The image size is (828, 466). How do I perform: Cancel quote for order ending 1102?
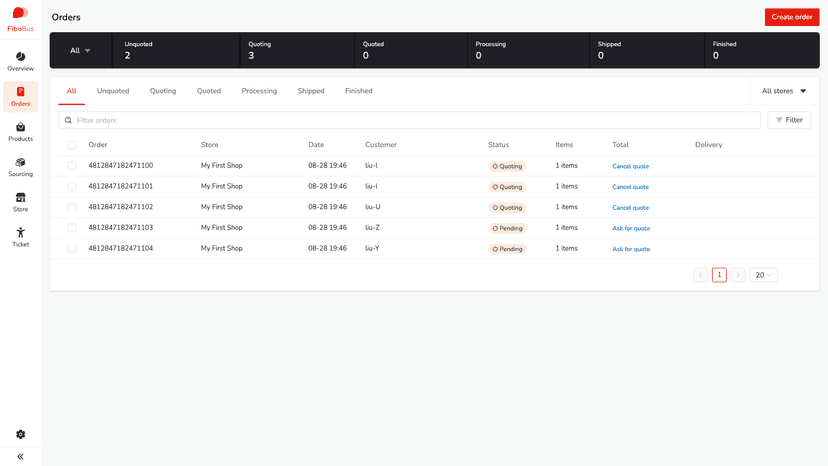[631, 207]
